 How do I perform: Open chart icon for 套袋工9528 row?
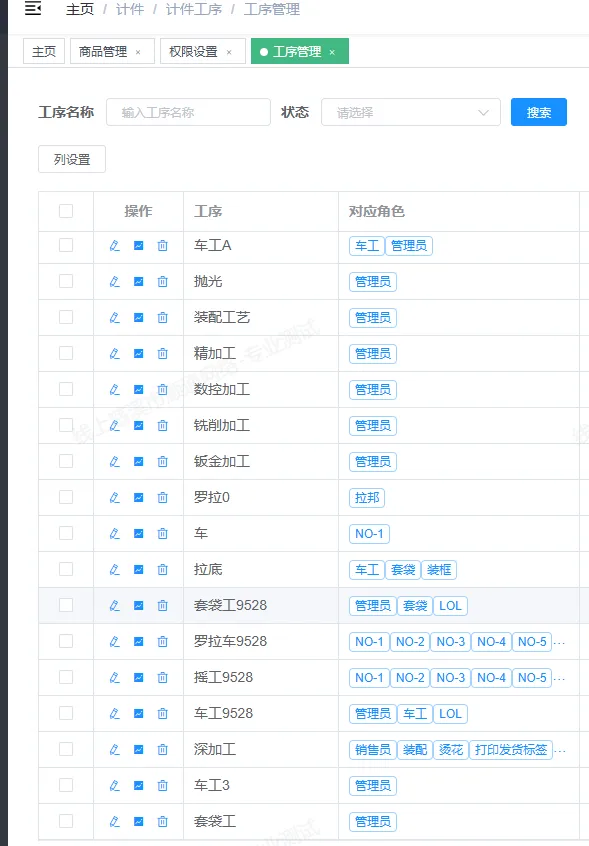click(139, 605)
